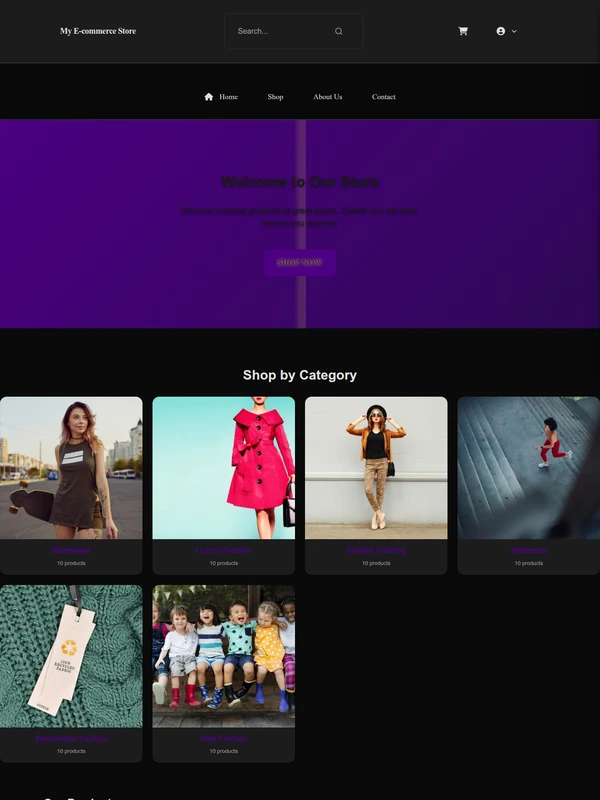Click the user account avatar icon
The image size is (600, 800).
pyautogui.click(x=501, y=31)
